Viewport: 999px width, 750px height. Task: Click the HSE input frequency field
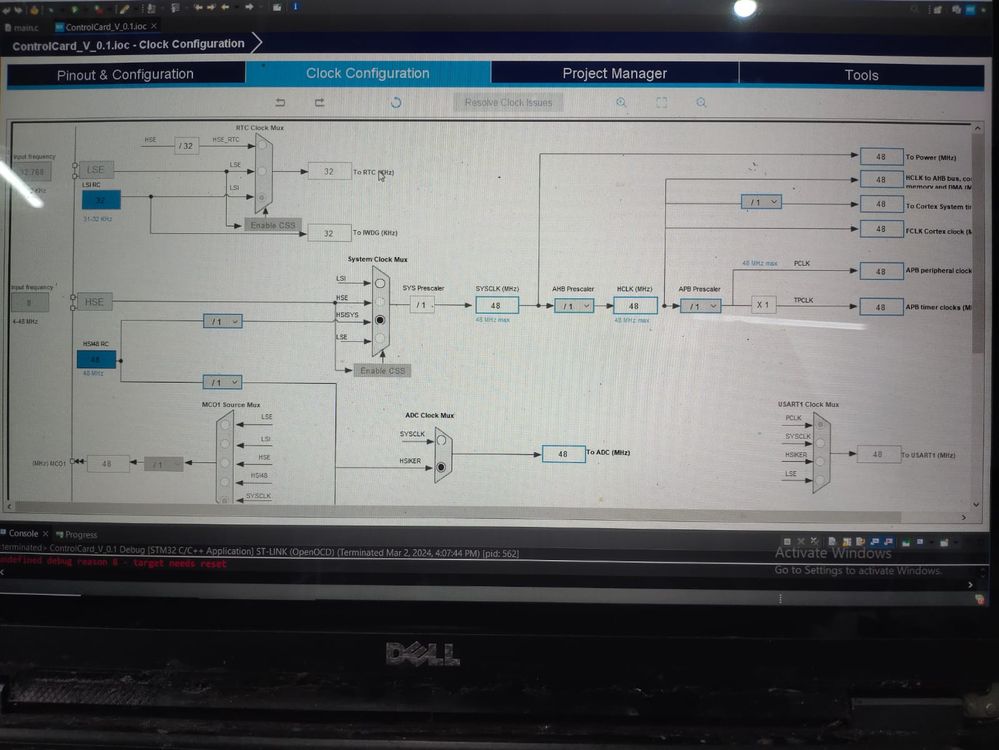point(29,302)
